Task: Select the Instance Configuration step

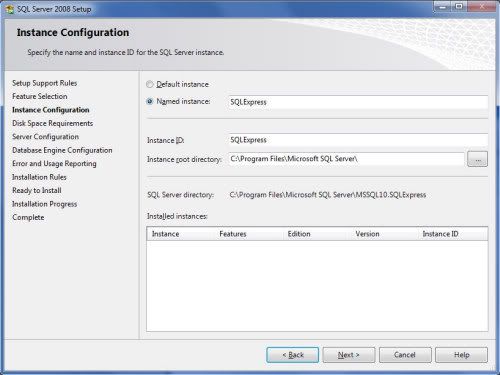Action: coord(51,110)
